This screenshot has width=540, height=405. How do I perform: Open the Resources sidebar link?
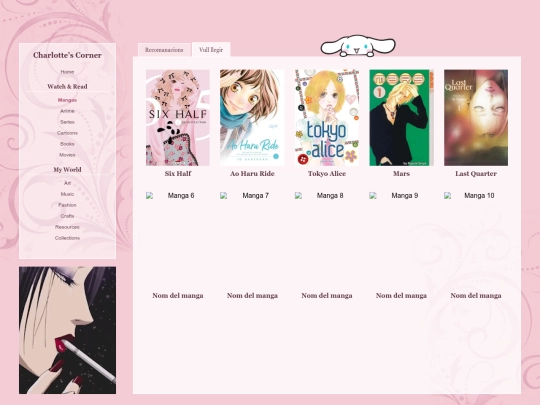67,227
